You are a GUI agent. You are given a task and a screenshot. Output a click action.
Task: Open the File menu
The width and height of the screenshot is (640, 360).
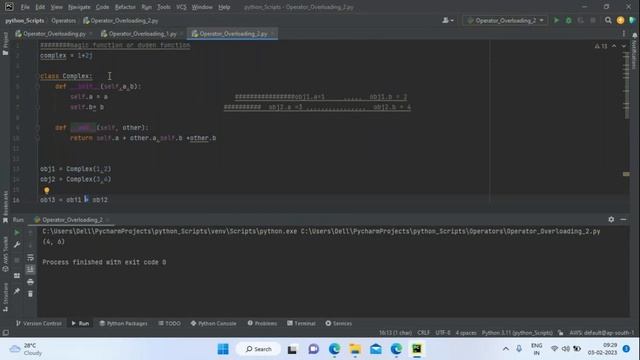click(25, 7)
